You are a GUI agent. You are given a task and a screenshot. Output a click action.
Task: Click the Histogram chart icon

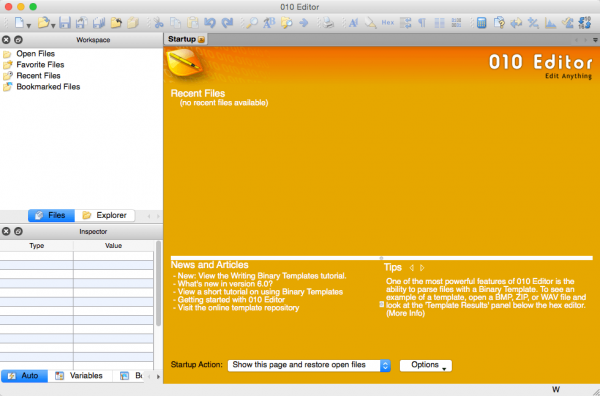pos(550,23)
